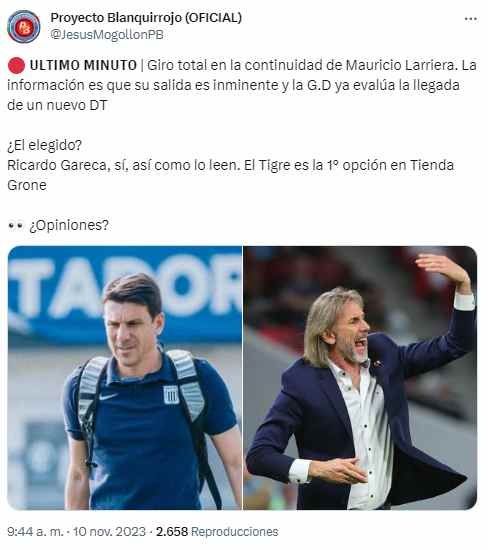The image size is (488, 550).
Task: Click the Alianza Lima crest on the shirt
Action: (x=171, y=395)
